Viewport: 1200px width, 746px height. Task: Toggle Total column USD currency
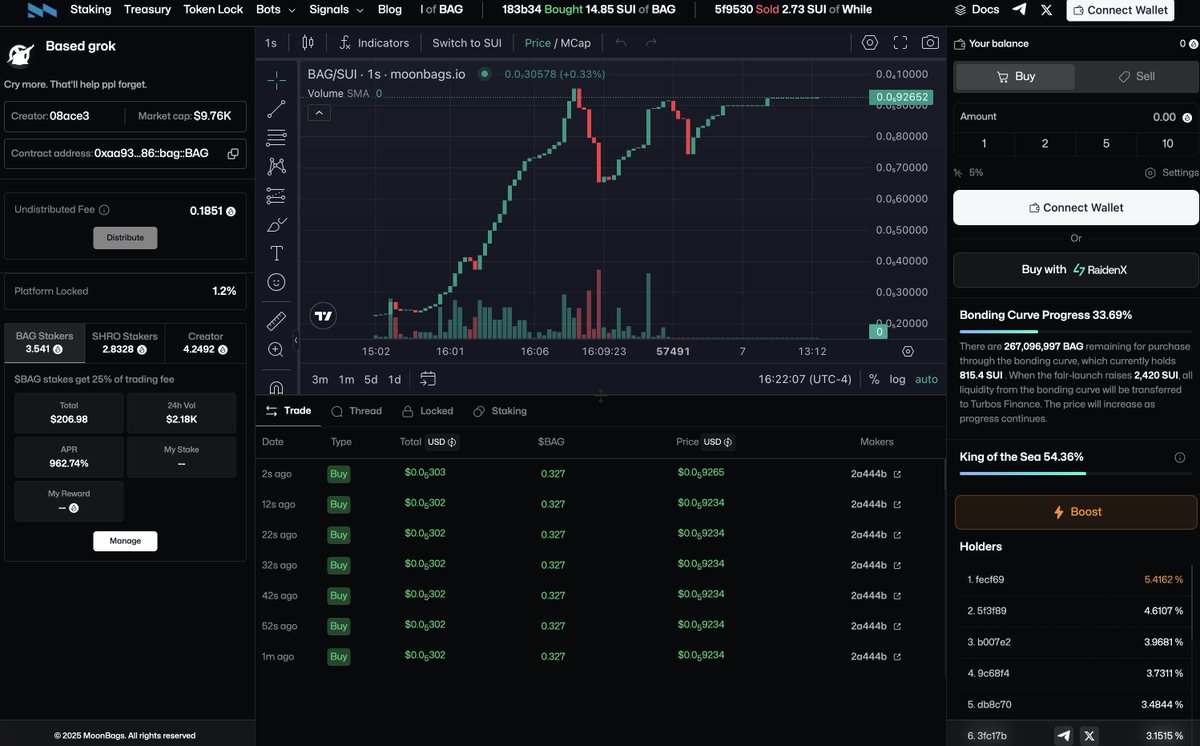(x=443, y=442)
